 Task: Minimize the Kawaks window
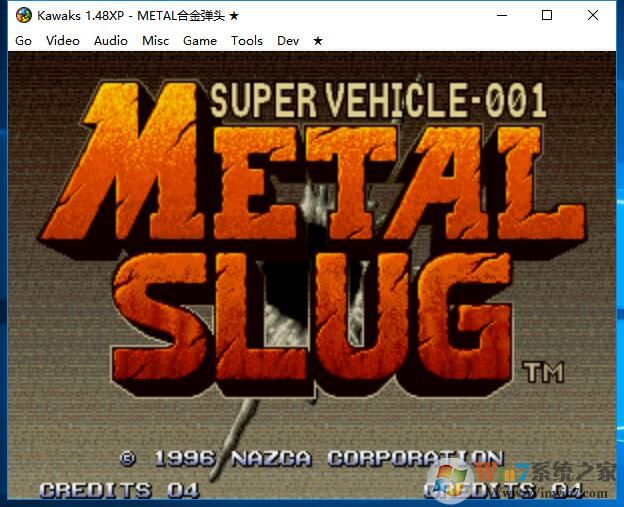[502, 16]
